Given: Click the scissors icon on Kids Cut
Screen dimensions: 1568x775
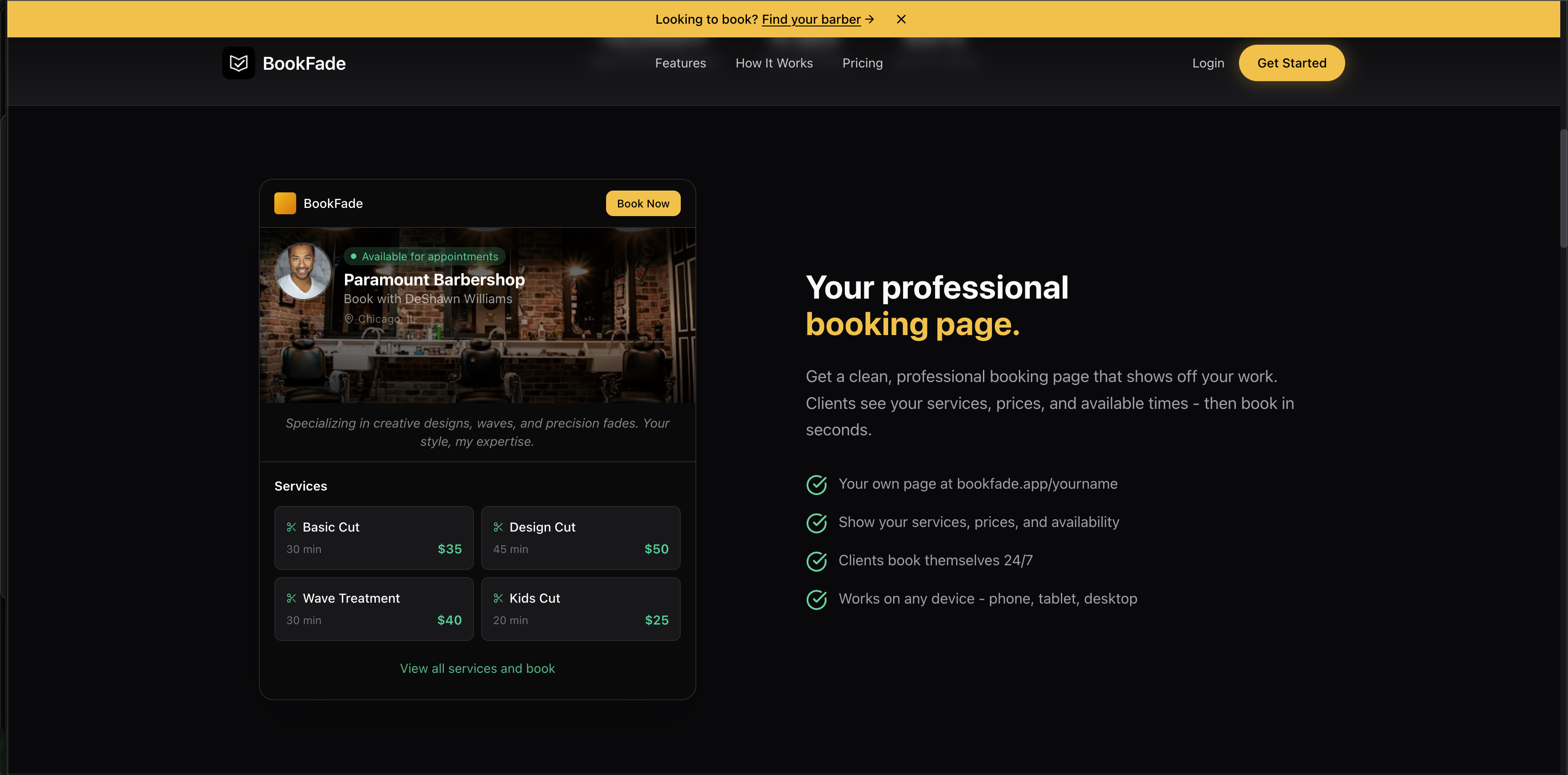Looking at the screenshot, I should (498, 599).
